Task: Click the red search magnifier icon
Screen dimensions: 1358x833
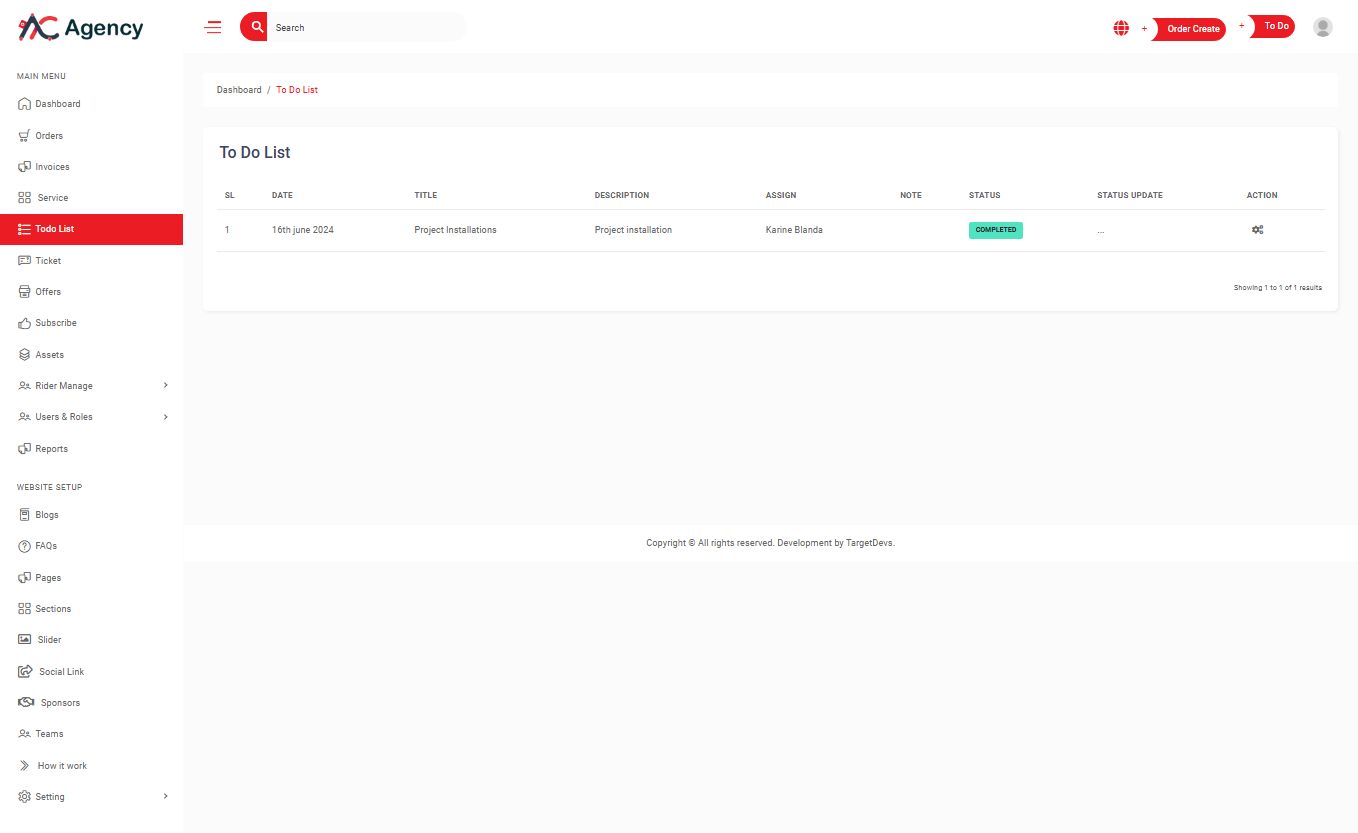Action: click(256, 27)
